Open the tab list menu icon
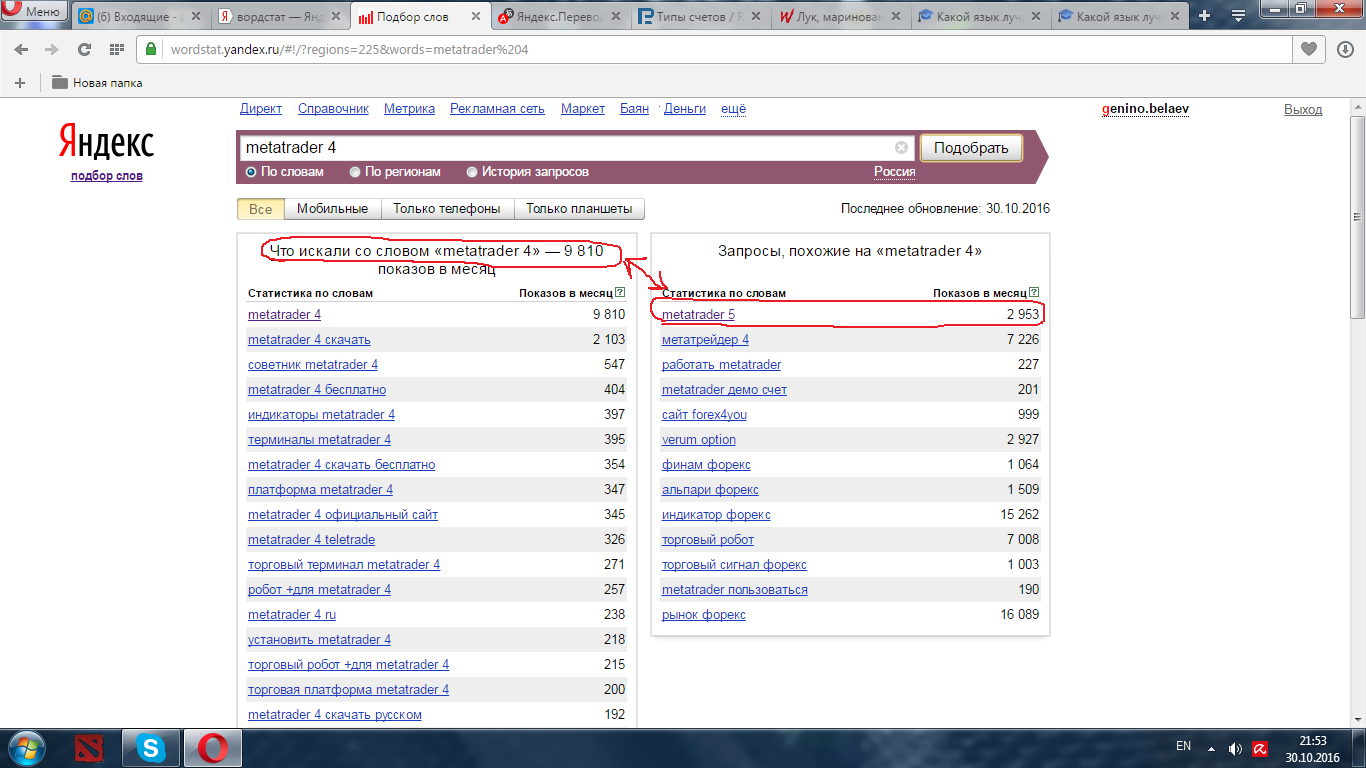 click(x=1238, y=15)
